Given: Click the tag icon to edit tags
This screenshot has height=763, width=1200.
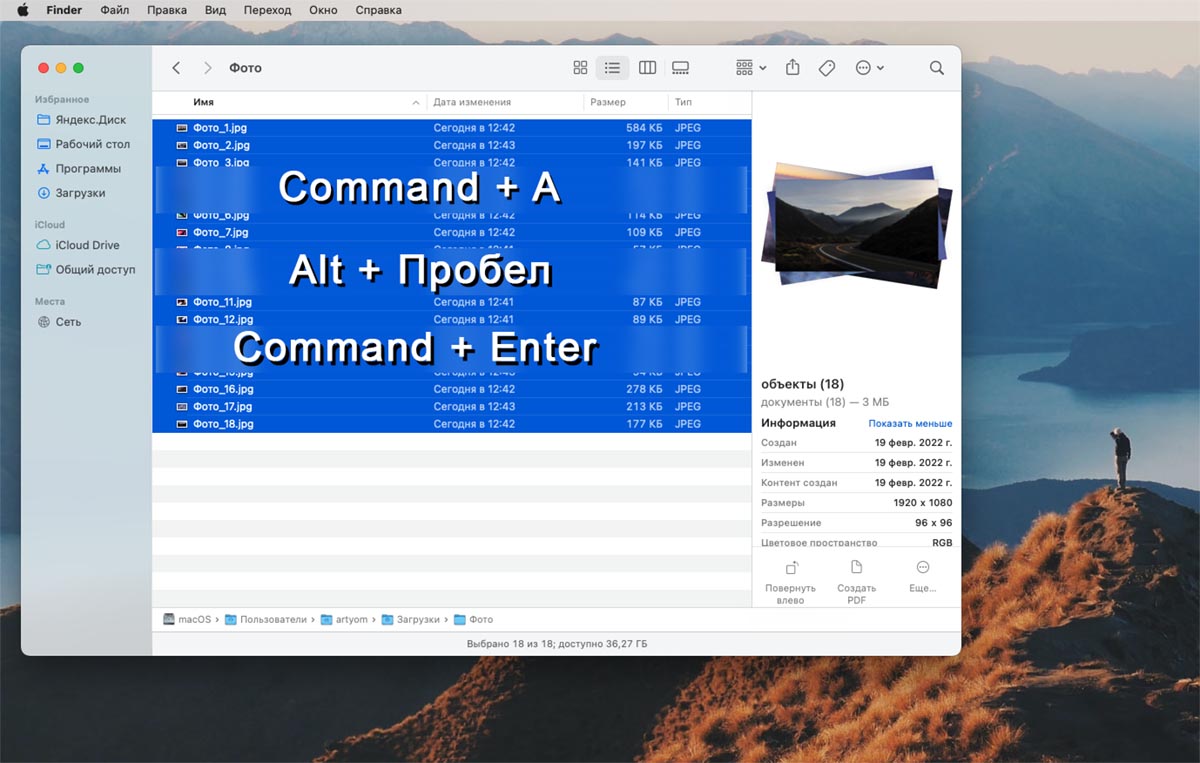Looking at the screenshot, I should [x=827, y=68].
